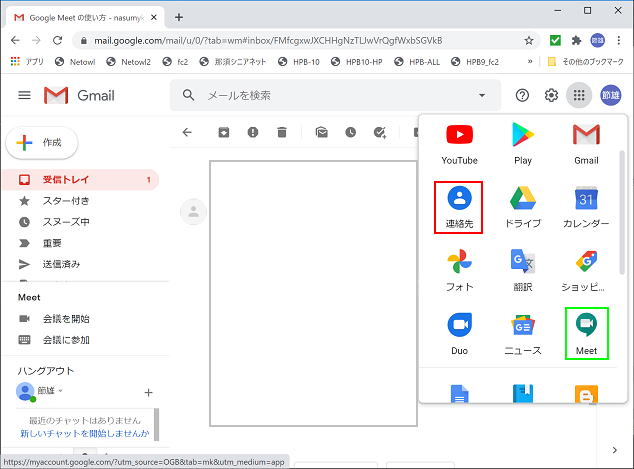
Task: Bookmark this page with star icon
Action: pyautogui.click(x=528, y=40)
